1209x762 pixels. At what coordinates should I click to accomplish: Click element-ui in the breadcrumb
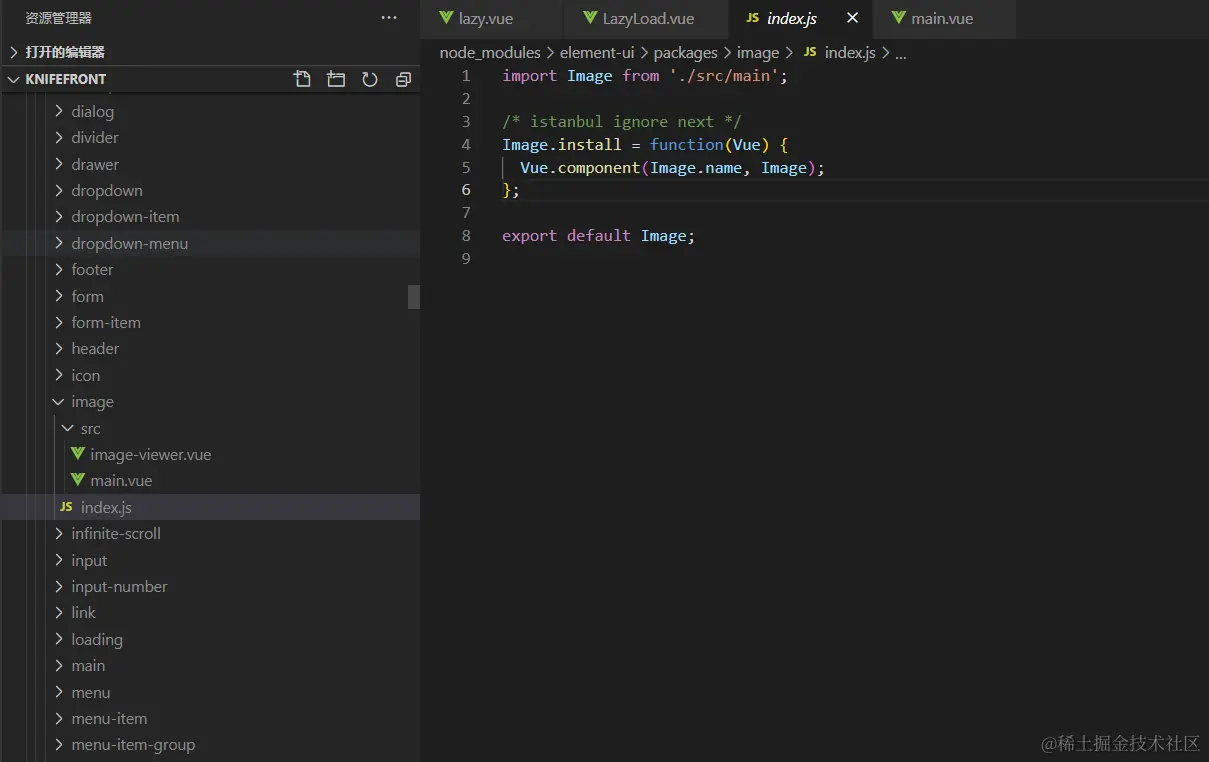pyautogui.click(x=597, y=52)
